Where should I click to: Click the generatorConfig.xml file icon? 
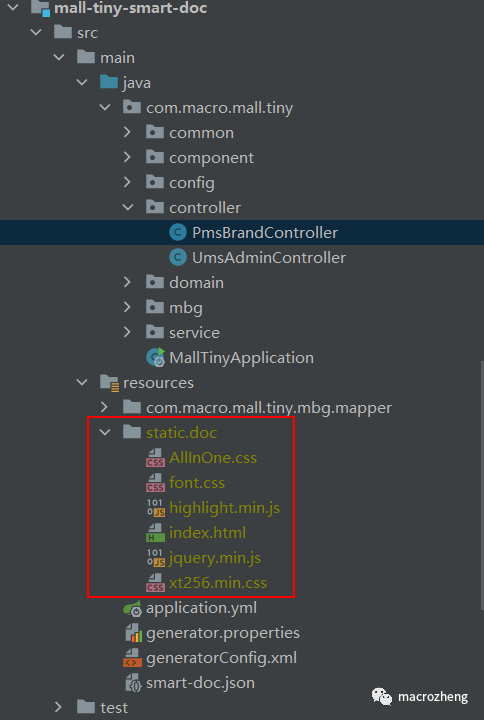[133, 658]
